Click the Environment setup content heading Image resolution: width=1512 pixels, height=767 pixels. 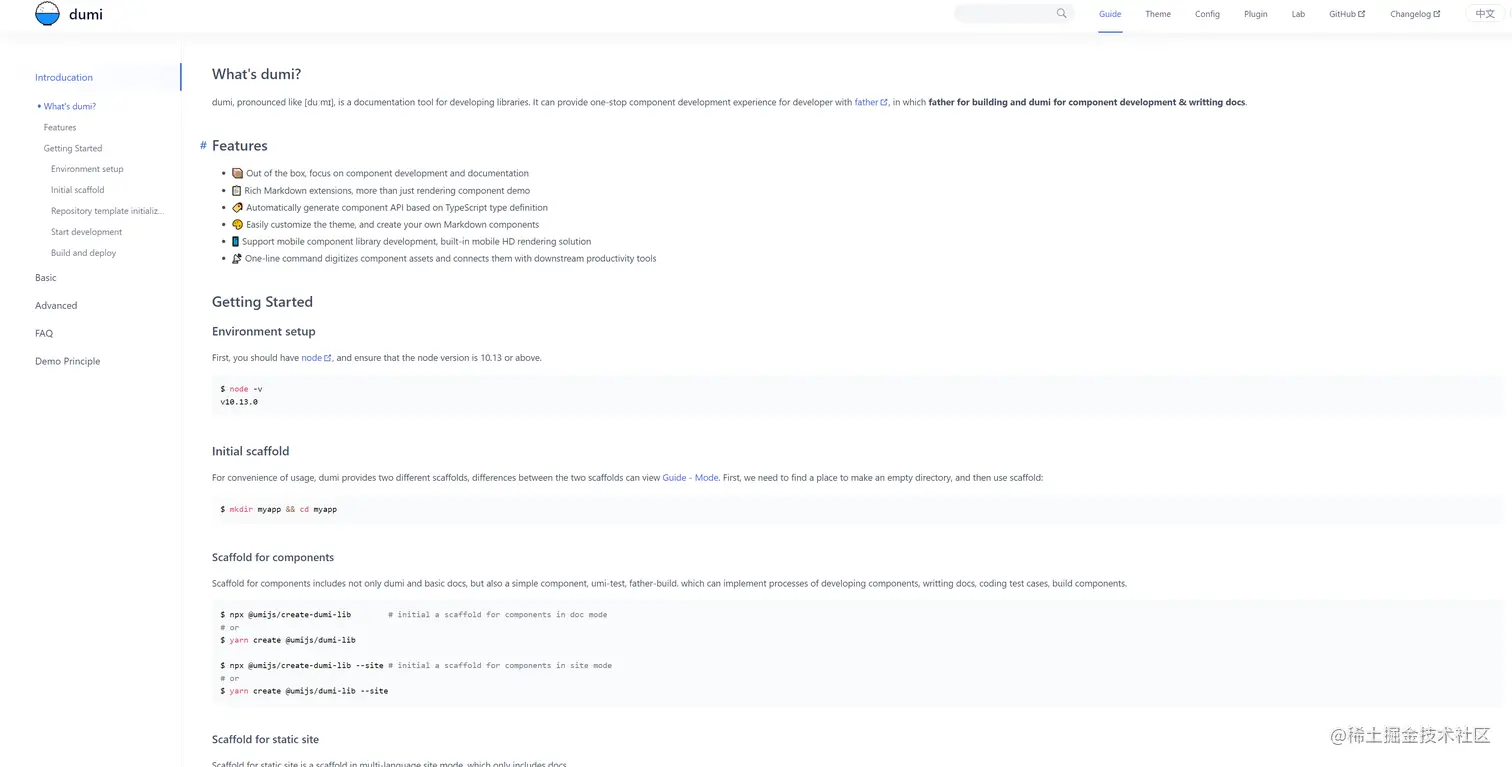click(x=263, y=332)
